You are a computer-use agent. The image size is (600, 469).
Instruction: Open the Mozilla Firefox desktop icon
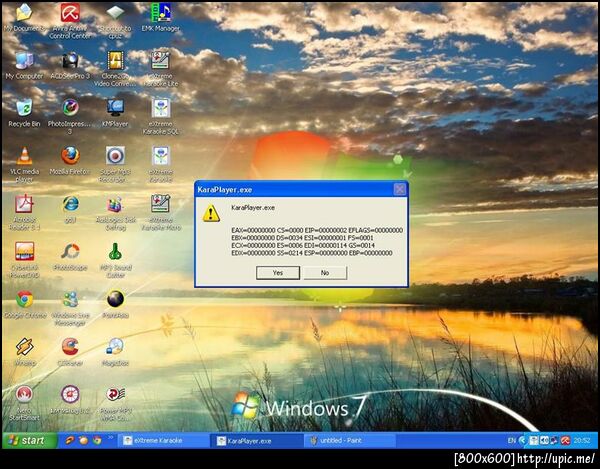click(70, 161)
